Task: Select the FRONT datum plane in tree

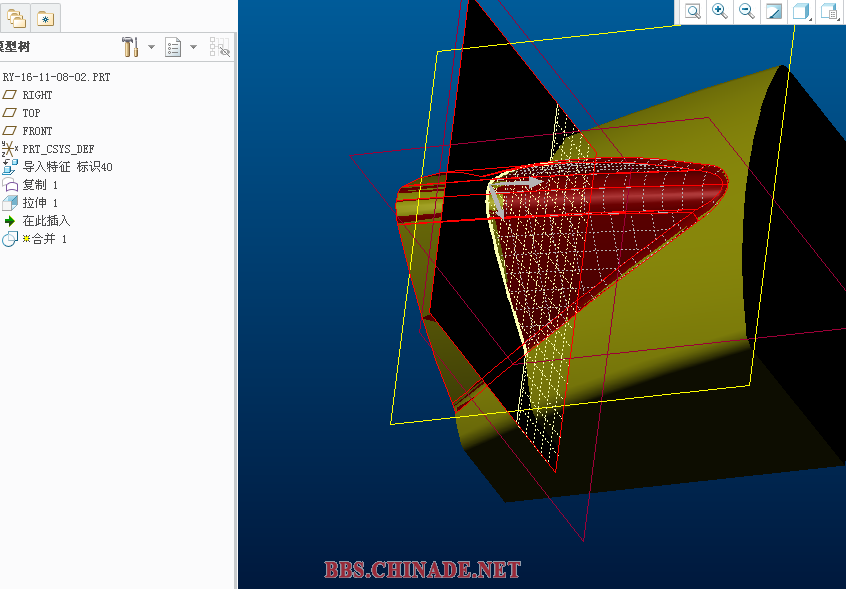Action: (37, 131)
